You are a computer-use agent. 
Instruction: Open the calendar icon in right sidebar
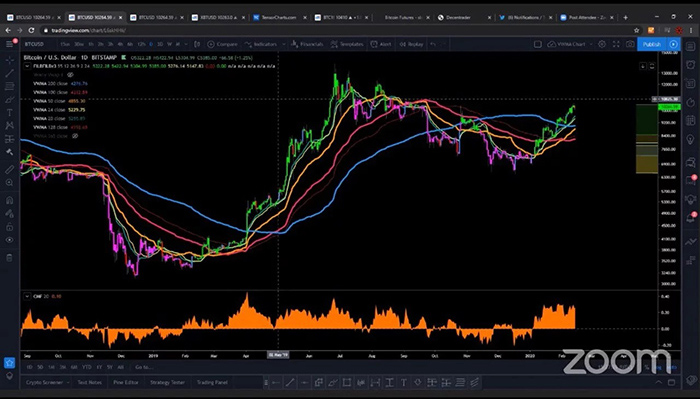[691, 121]
